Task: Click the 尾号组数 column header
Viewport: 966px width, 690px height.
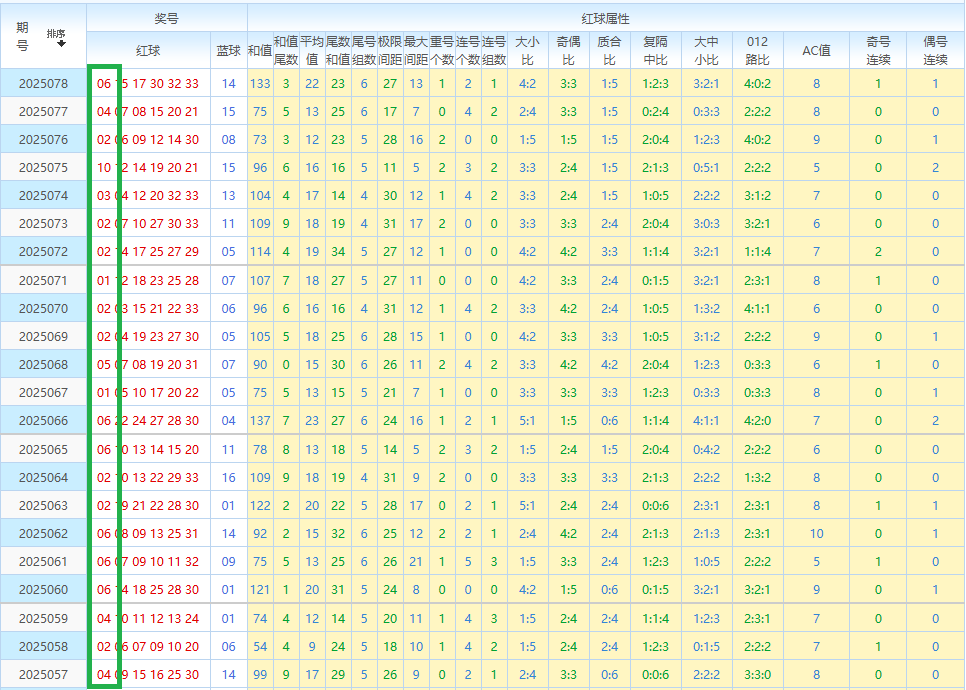Action: pyautogui.click(x=363, y=51)
